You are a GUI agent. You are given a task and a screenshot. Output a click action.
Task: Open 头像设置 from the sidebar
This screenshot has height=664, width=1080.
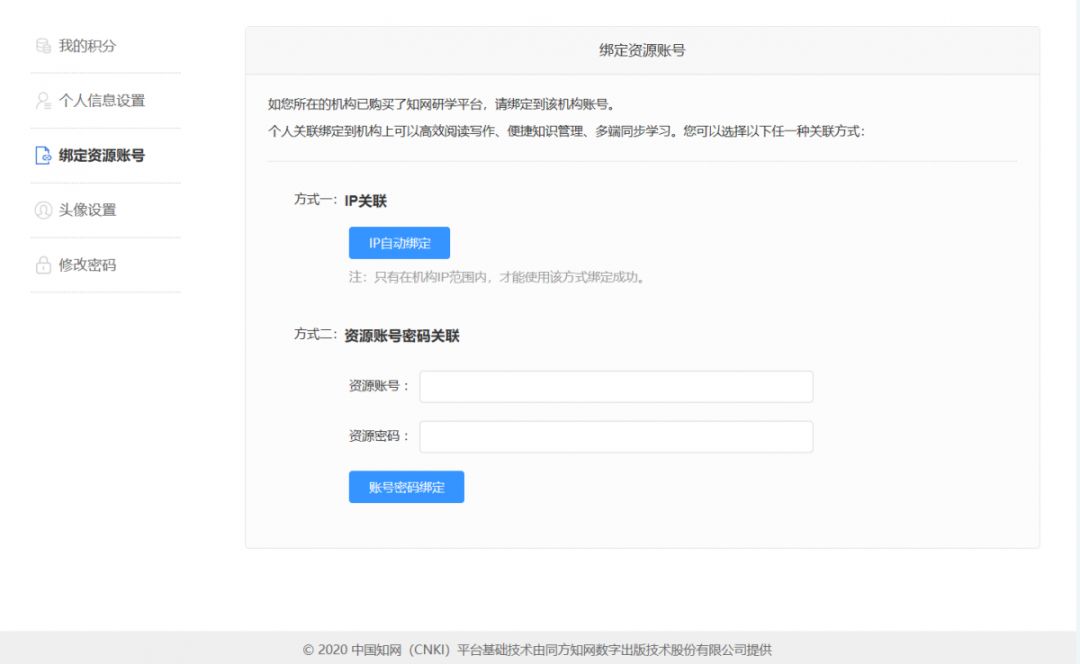tap(88, 210)
